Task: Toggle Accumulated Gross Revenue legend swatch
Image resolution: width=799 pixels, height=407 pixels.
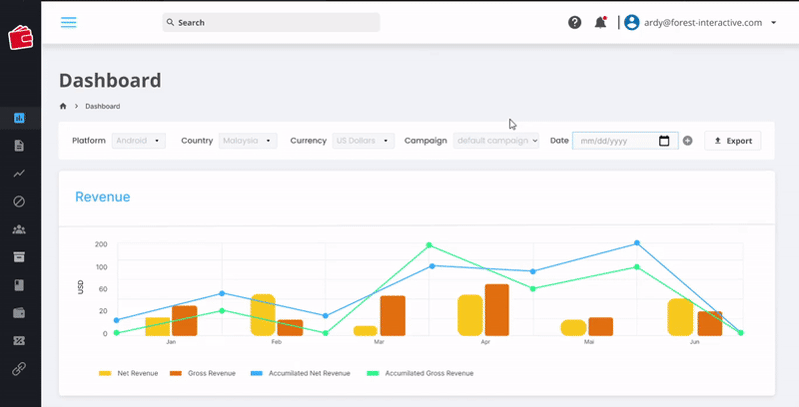Action: tap(373, 373)
